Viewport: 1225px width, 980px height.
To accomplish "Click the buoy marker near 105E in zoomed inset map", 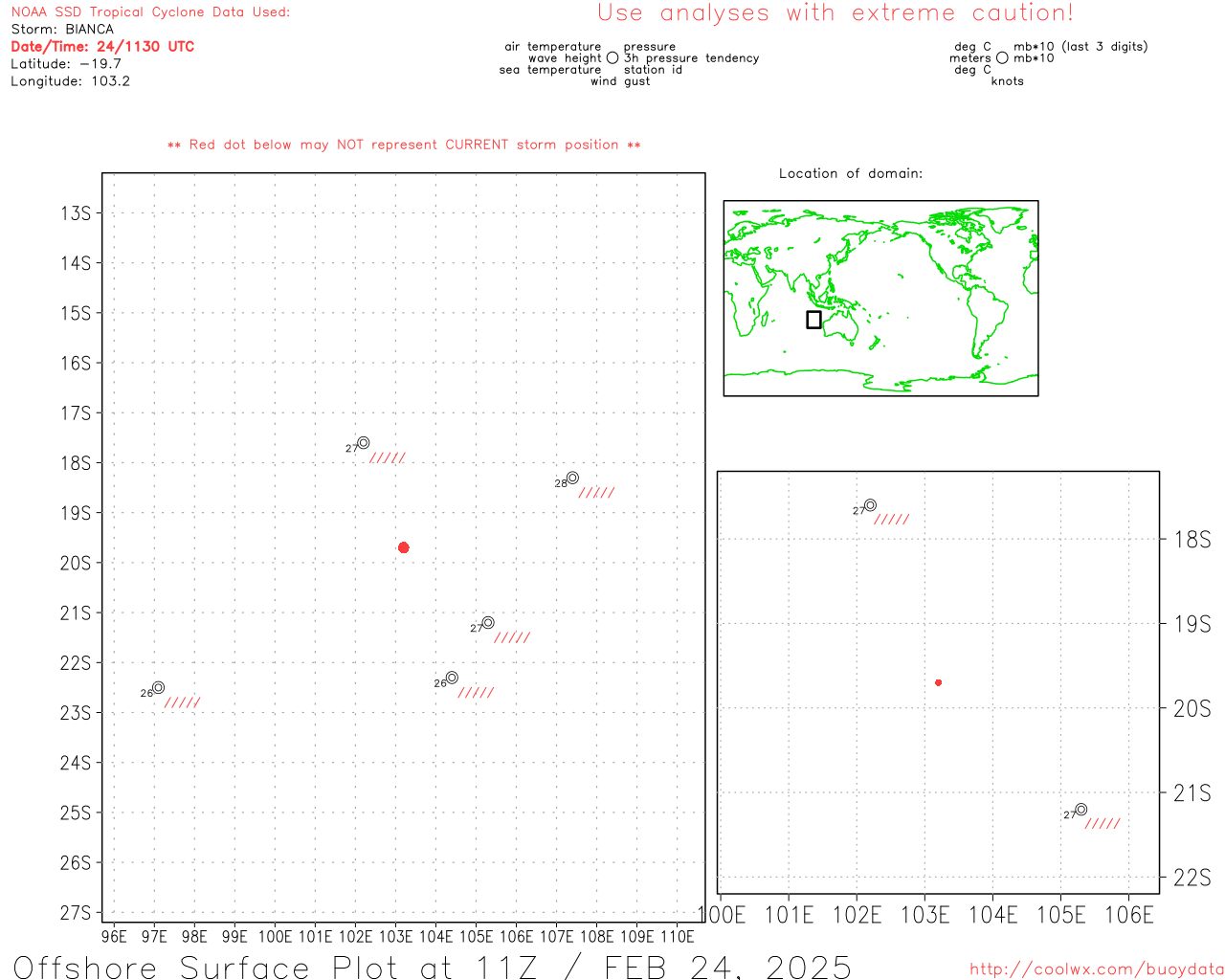I will 1080,810.
